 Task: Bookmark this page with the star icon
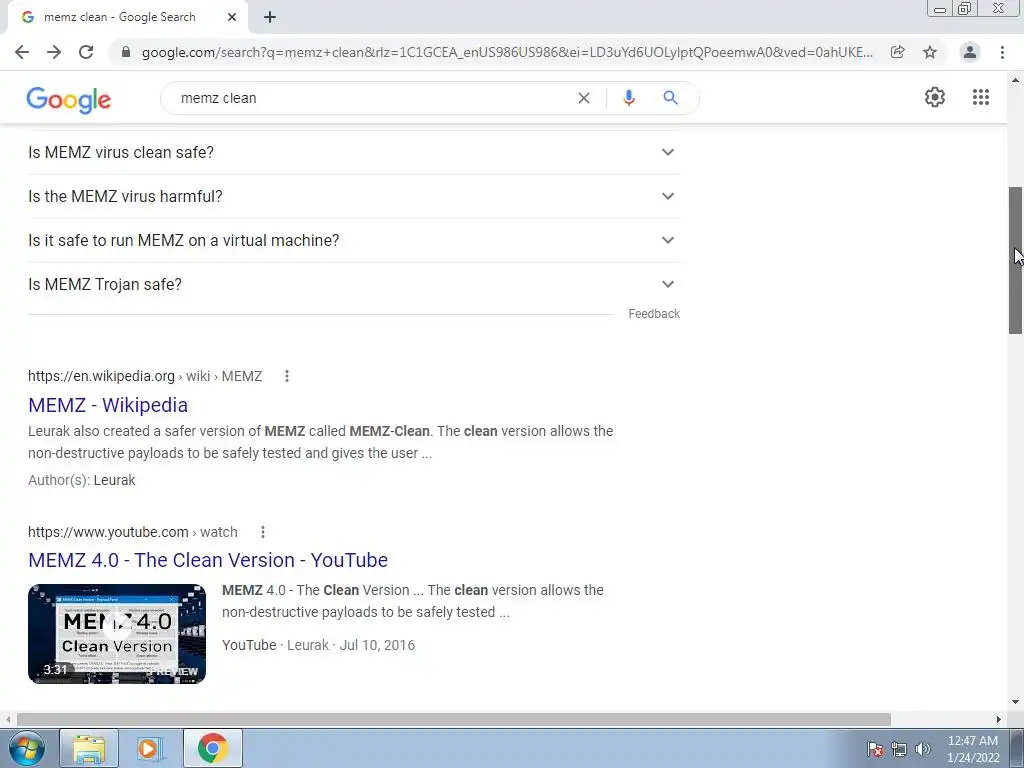pyautogui.click(x=930, y=52)
